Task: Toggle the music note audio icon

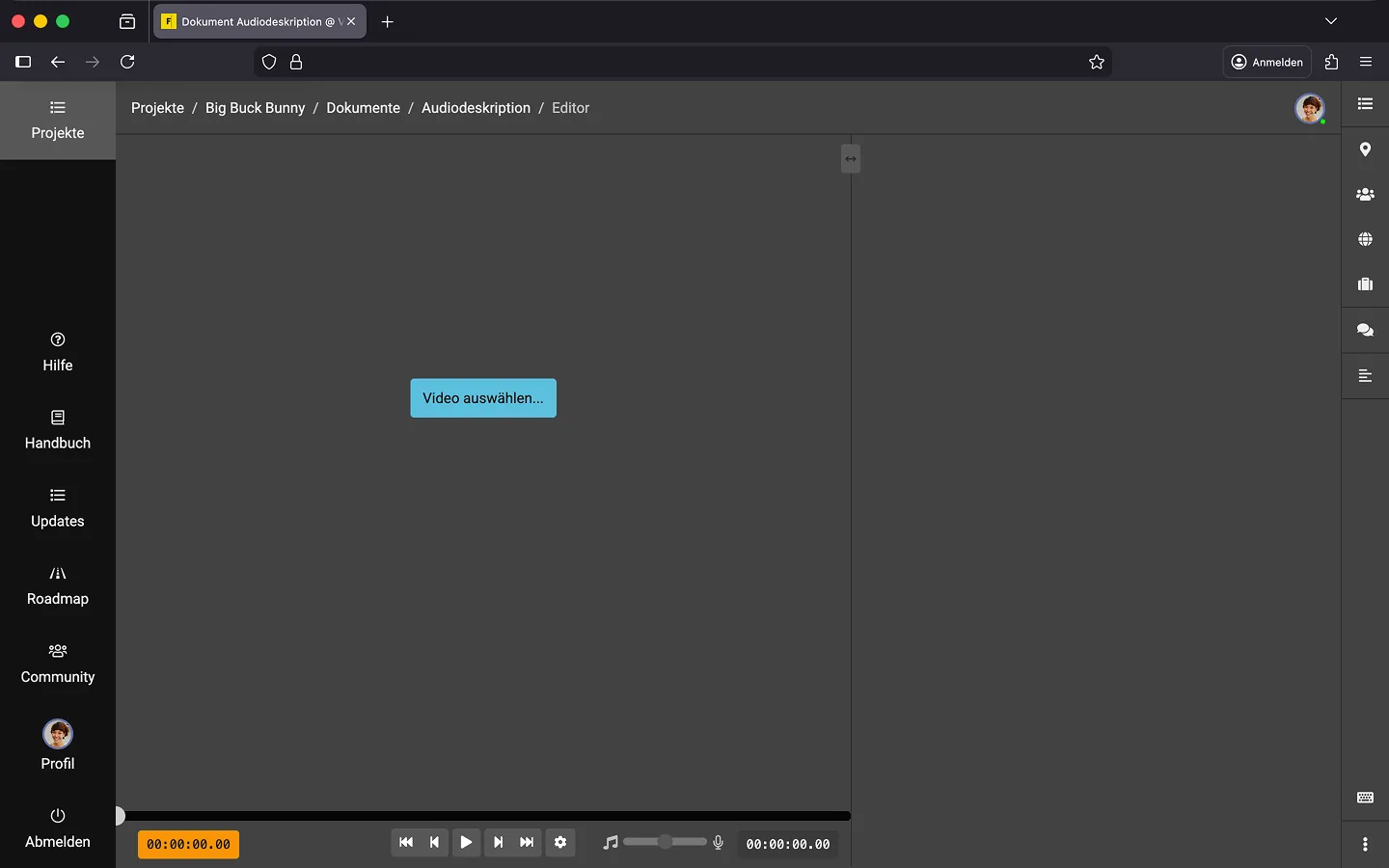Action: (610, 842)
